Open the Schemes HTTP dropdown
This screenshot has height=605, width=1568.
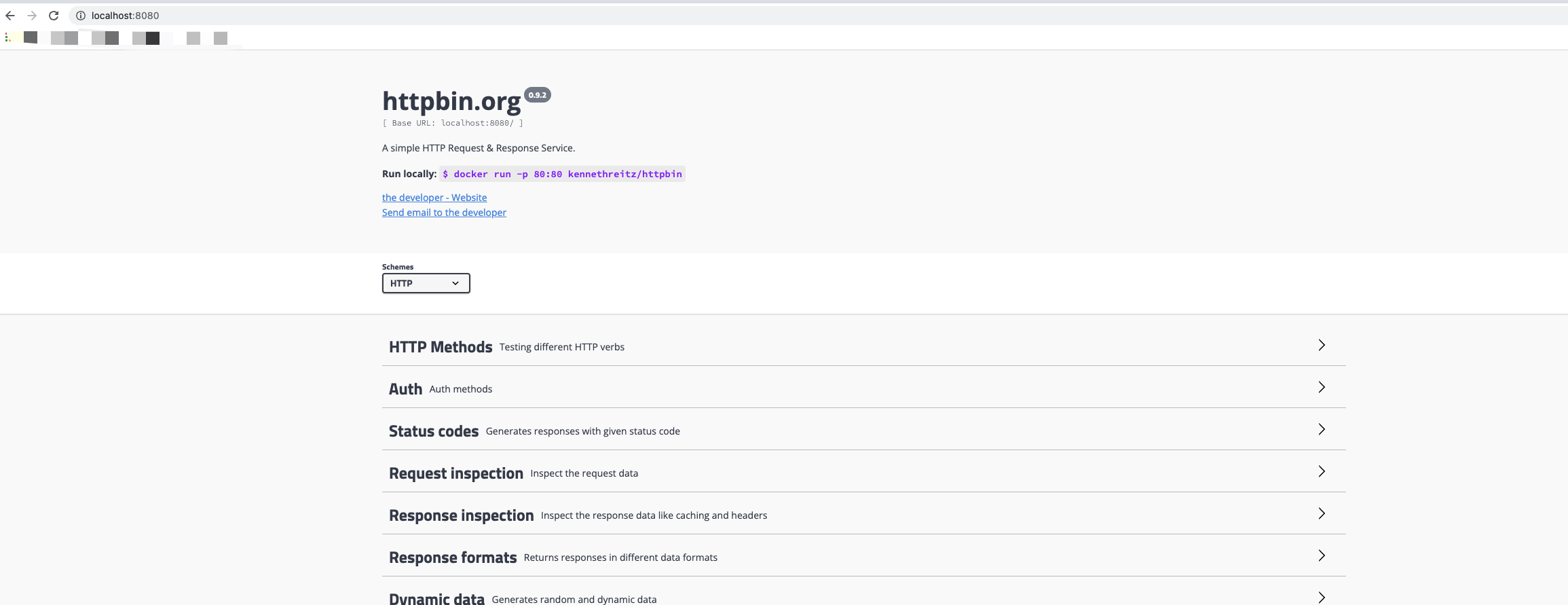point(426,283)
